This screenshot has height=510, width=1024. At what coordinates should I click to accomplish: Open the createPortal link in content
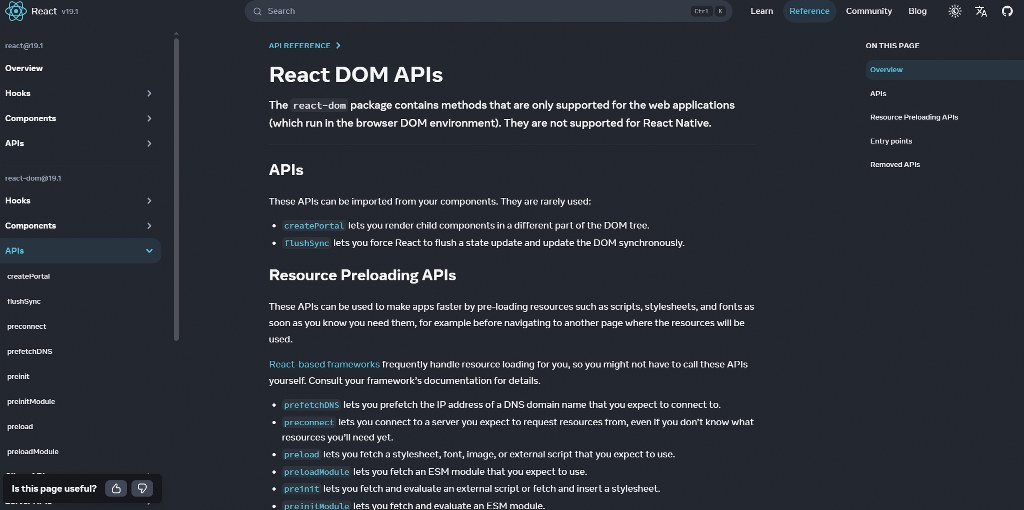313,226
